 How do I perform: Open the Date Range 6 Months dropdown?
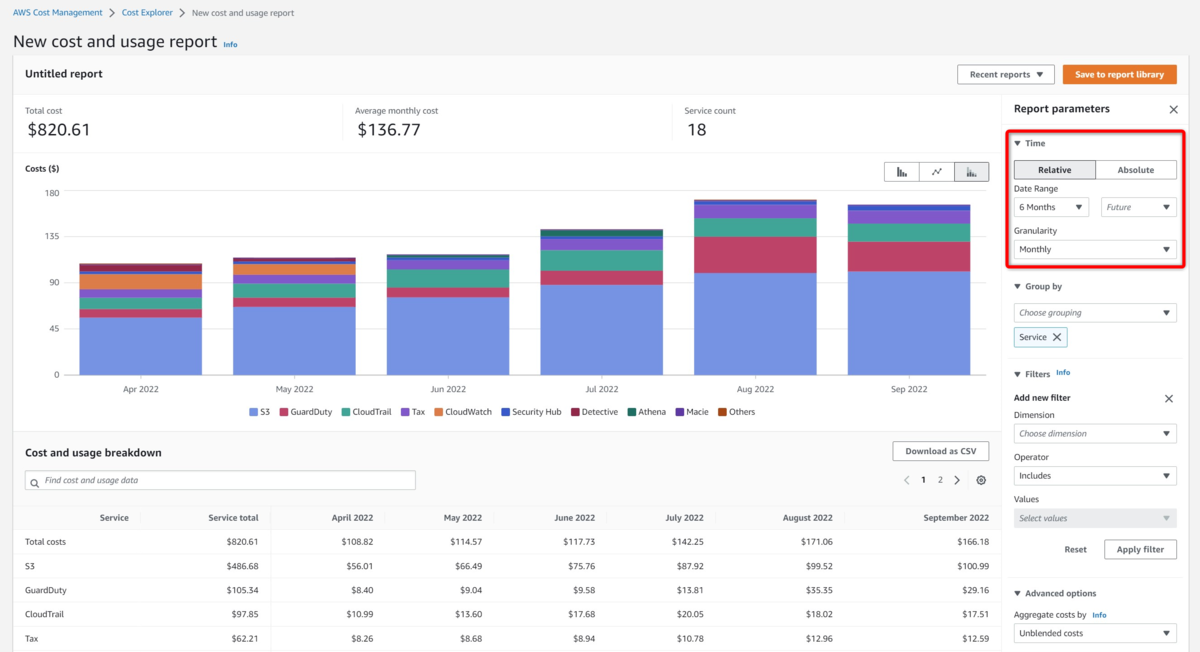pyautogui.click(x=1051, y=206)
